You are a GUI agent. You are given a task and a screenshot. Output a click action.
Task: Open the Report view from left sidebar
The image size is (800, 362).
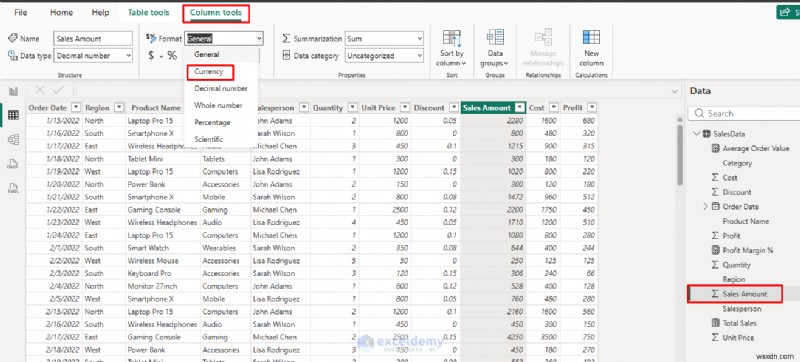tap(13, 91)
